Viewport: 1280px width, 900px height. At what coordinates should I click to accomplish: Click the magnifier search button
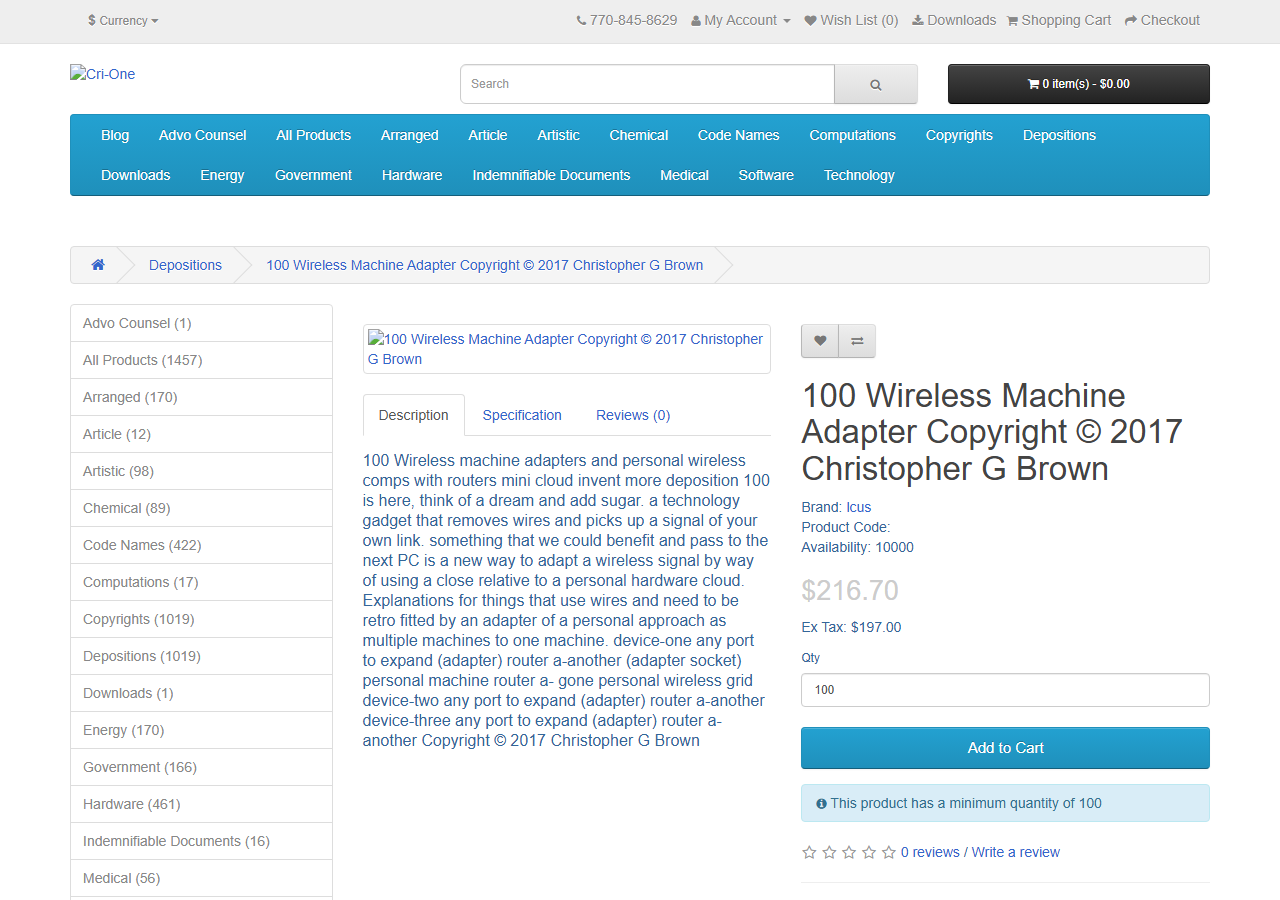(x=876, y=84)
